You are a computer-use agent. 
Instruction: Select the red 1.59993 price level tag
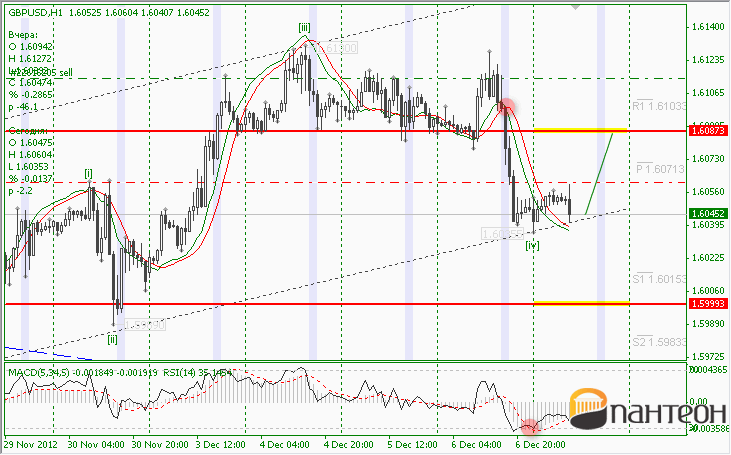pos(708,304)
